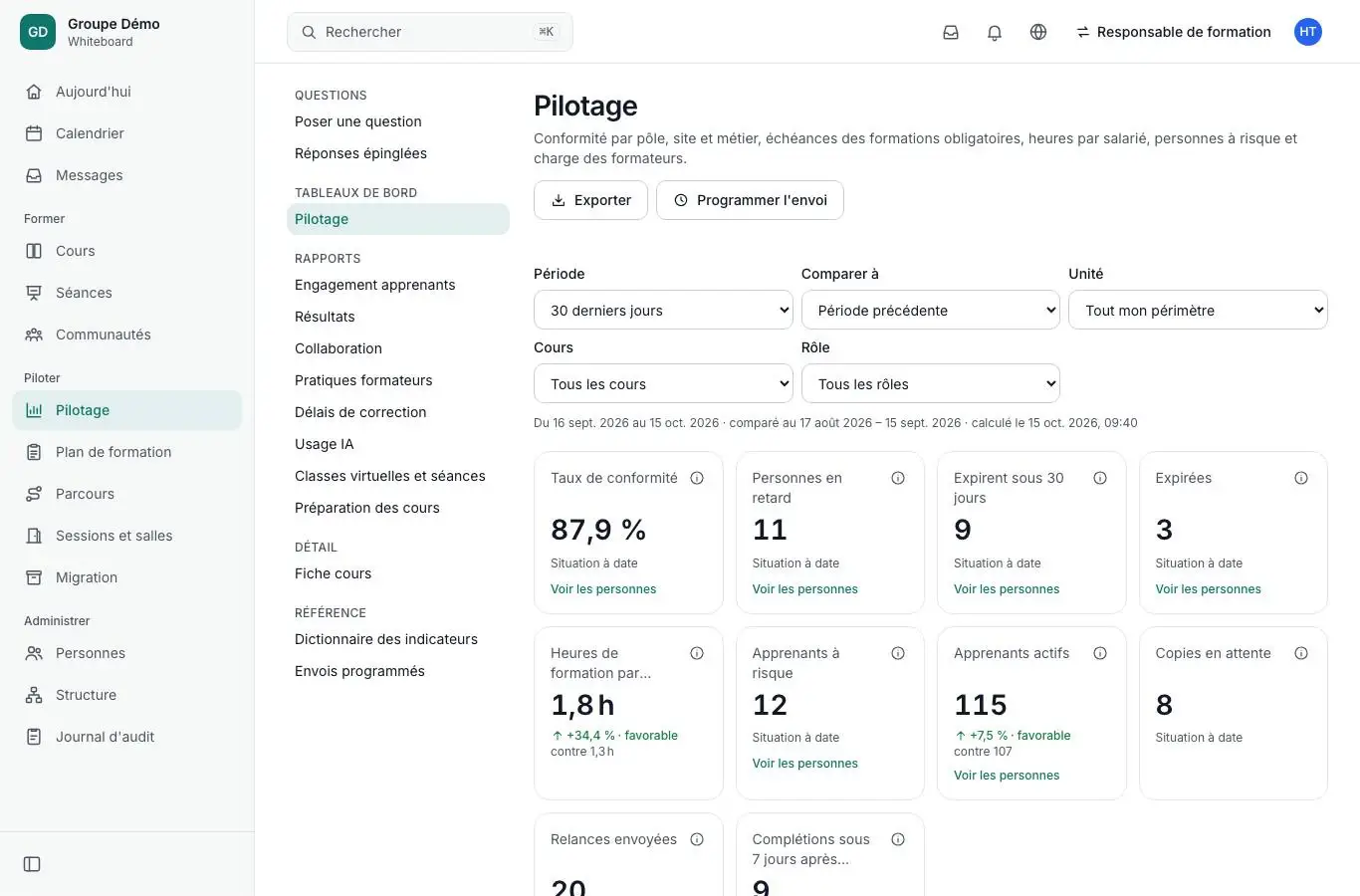This screenshot has width=1360, height=896.
Task: Open the Délais de correction report
Action: pyautogui.click(x=398, y=412)
